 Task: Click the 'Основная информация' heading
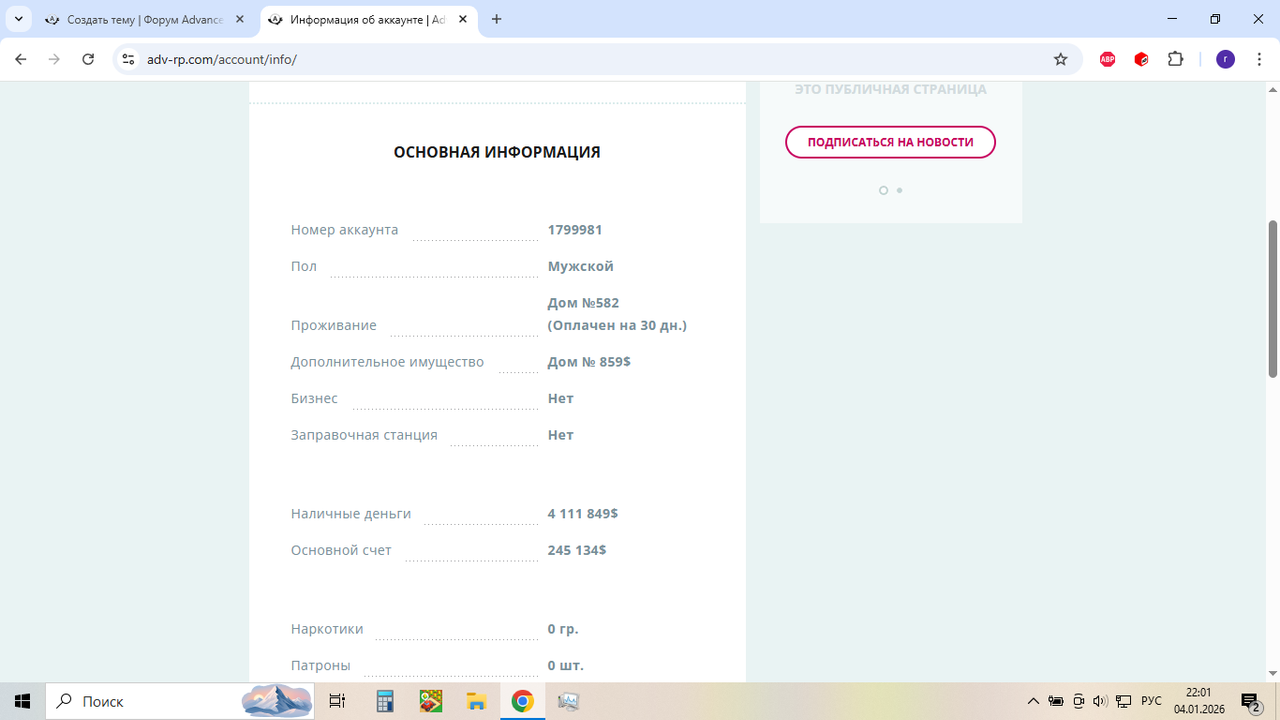497,153
